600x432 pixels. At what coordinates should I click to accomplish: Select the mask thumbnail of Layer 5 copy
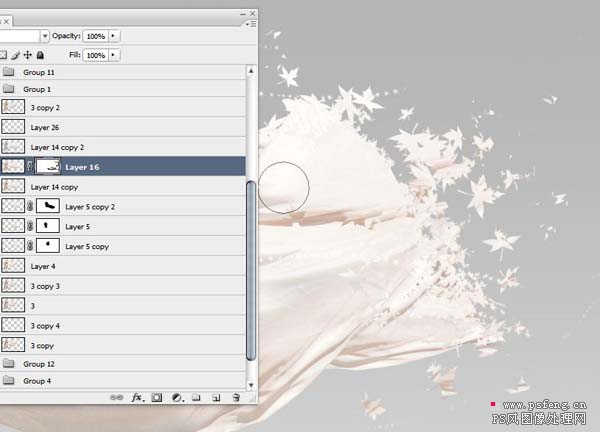click(48, 246)
